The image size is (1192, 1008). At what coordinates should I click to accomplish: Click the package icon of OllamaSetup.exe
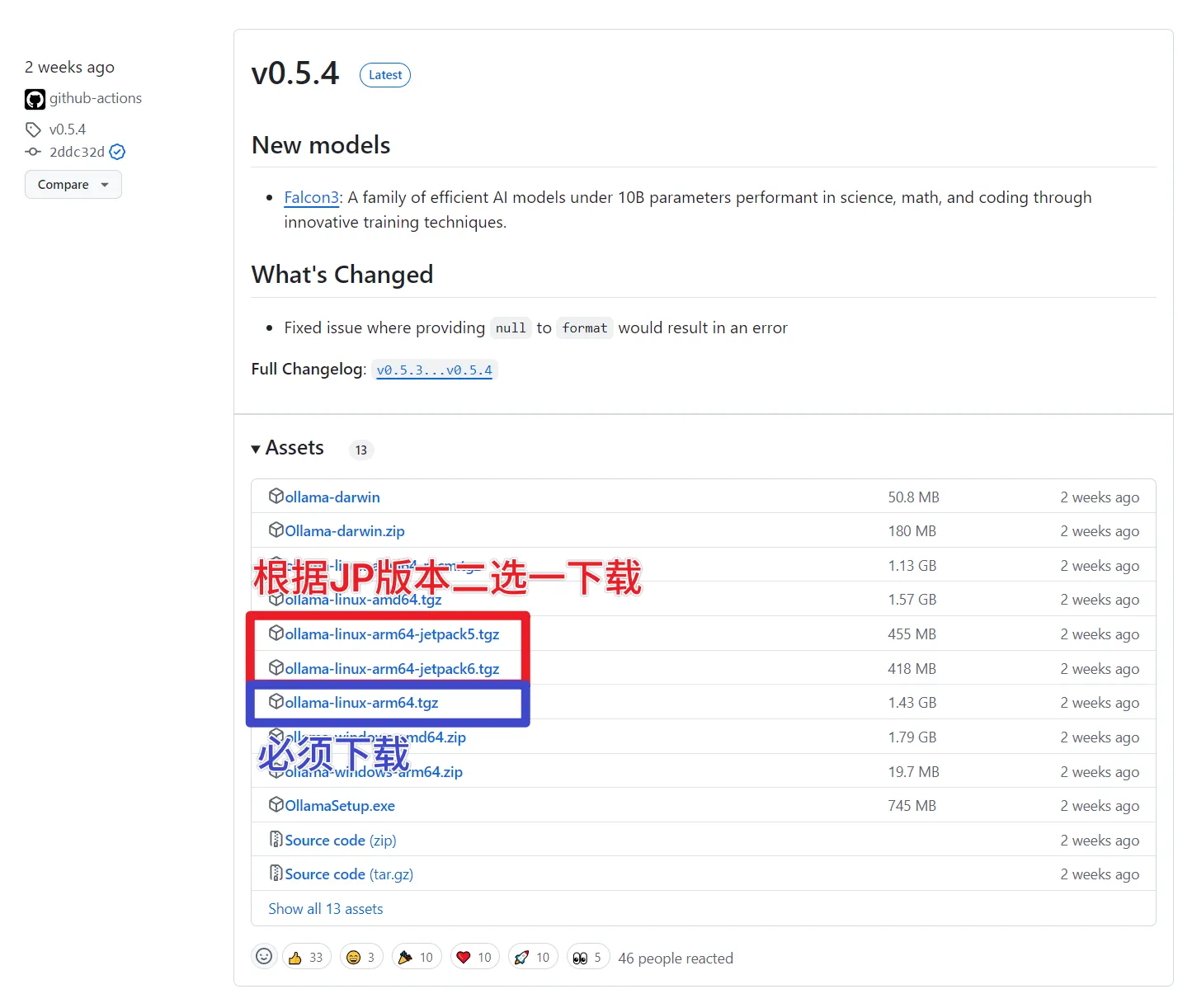point(276,804)
